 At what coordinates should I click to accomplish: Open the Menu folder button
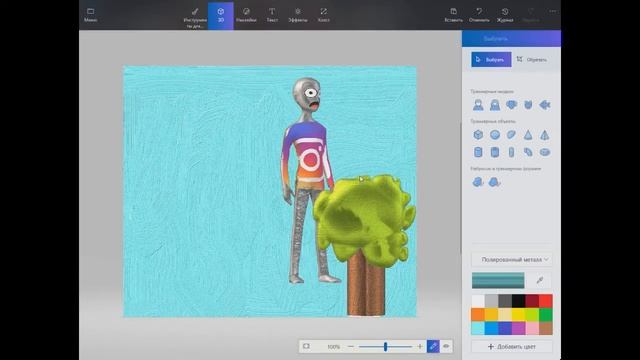pos(91,15)
